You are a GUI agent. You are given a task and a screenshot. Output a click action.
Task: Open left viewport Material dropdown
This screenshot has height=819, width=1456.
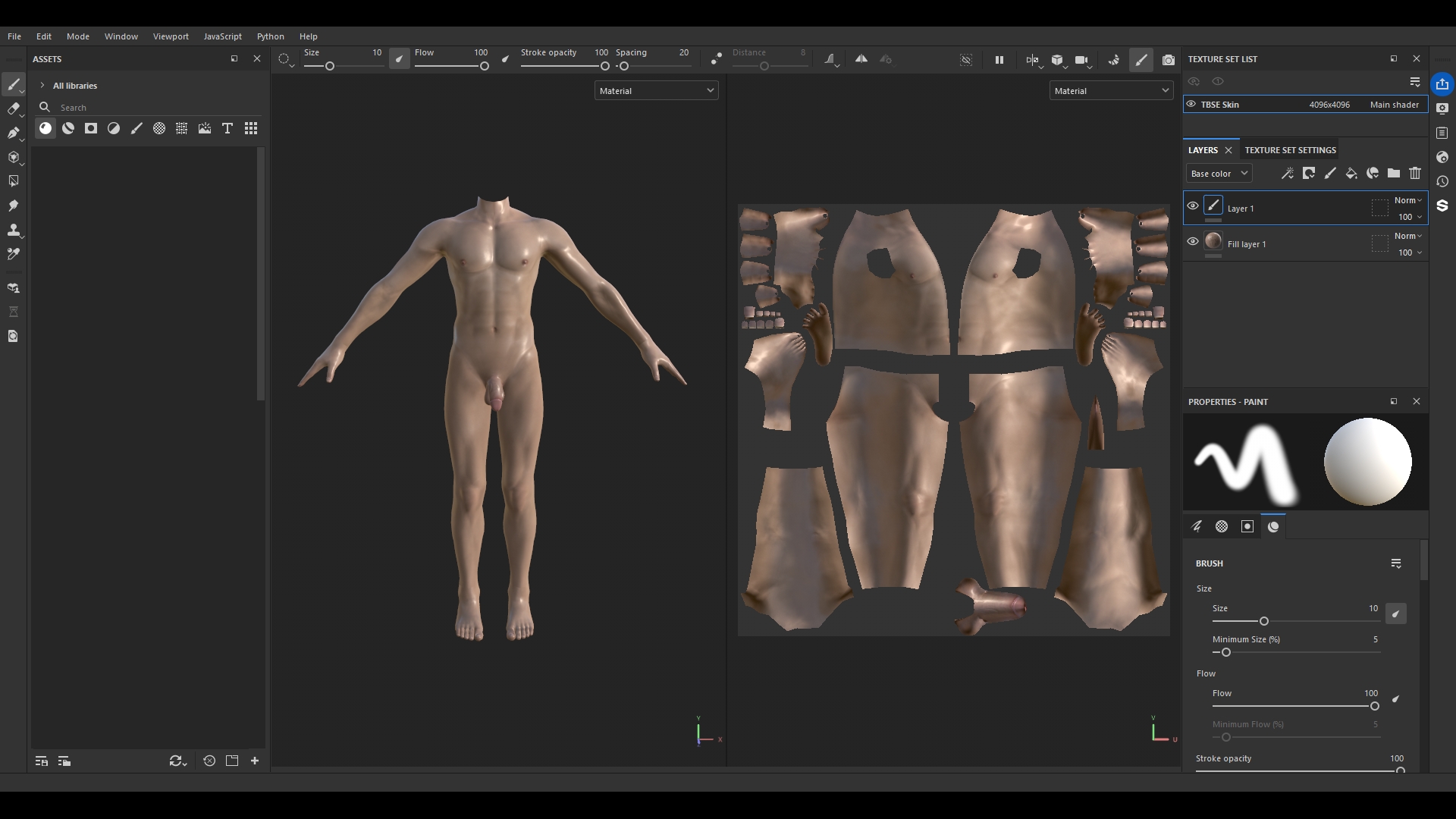point(657,91)
